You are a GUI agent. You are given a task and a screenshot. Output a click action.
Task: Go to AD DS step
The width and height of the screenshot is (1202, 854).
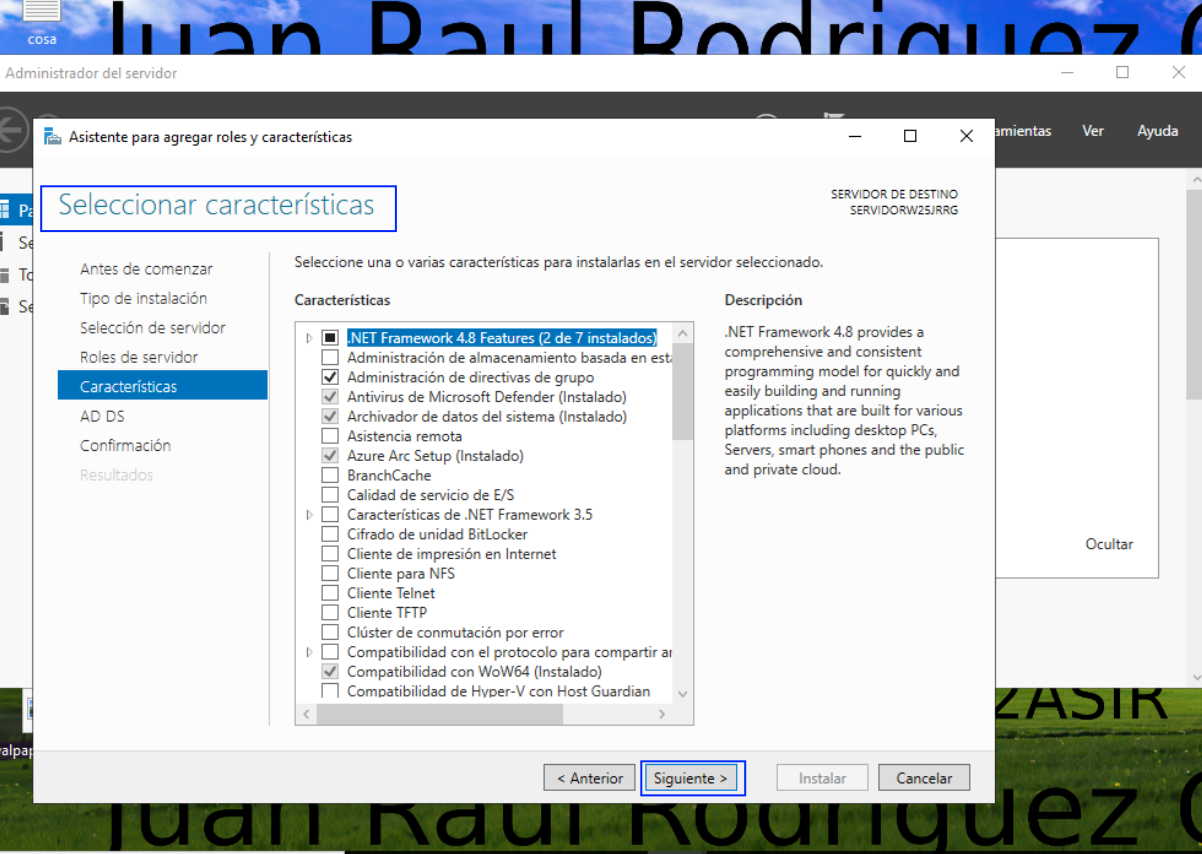click(102, 416)
